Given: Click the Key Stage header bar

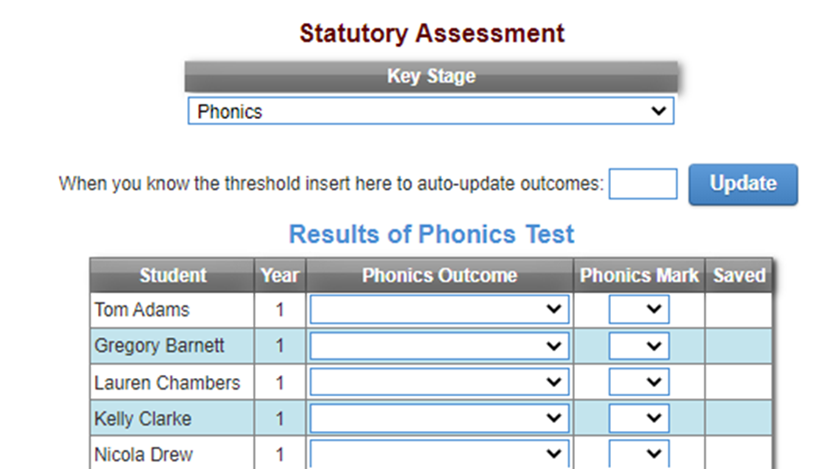Looking at the screenshot, I should tap(431, 77).
